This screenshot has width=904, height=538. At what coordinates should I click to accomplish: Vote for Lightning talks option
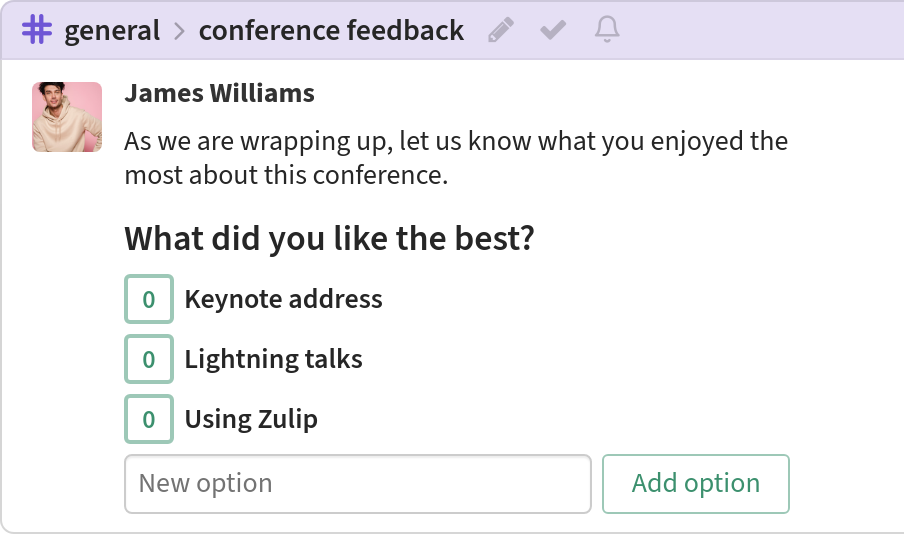(x=149, y=359)
